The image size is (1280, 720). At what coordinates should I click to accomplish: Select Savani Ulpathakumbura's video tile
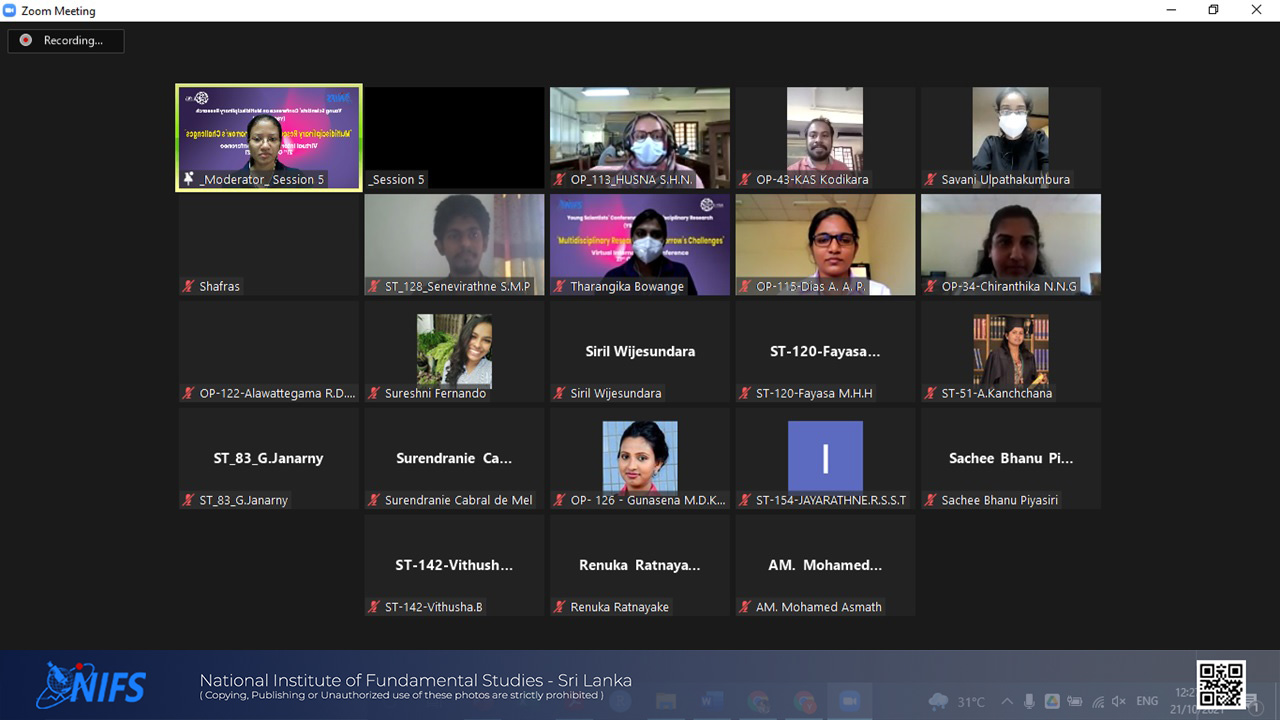[x=1010, y=137]
